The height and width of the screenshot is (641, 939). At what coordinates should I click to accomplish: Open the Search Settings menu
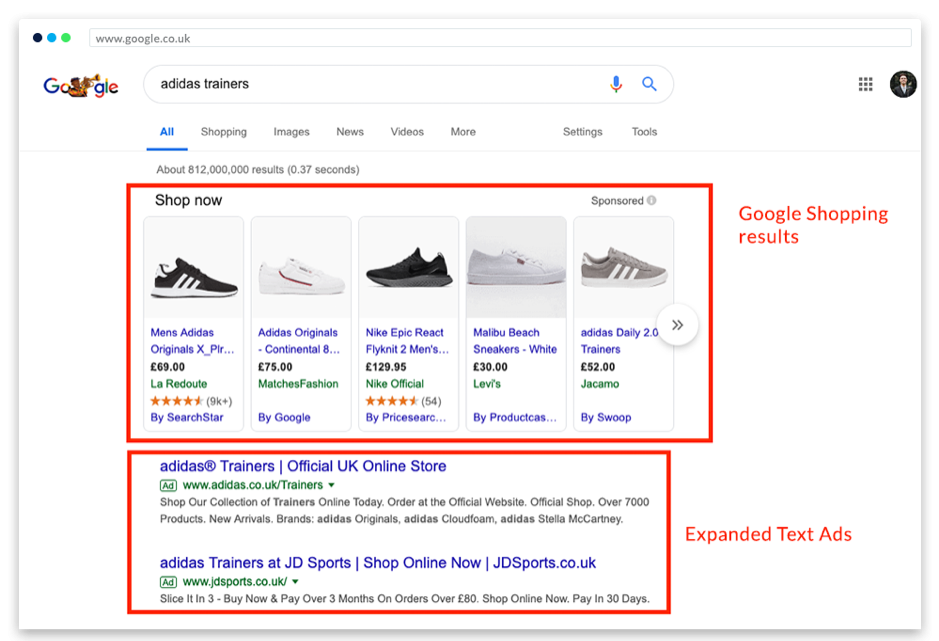tap(582, 132)
